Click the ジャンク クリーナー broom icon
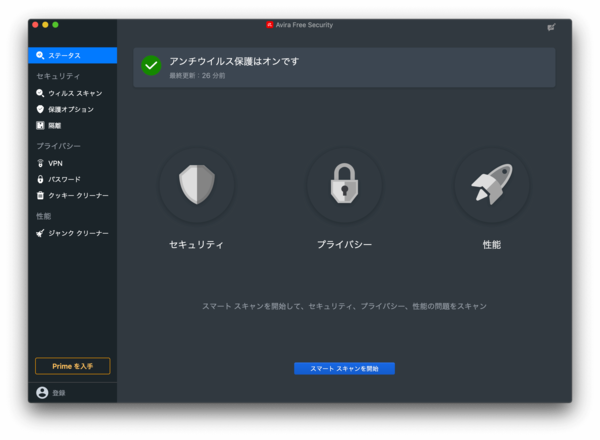 coord(40,233)
